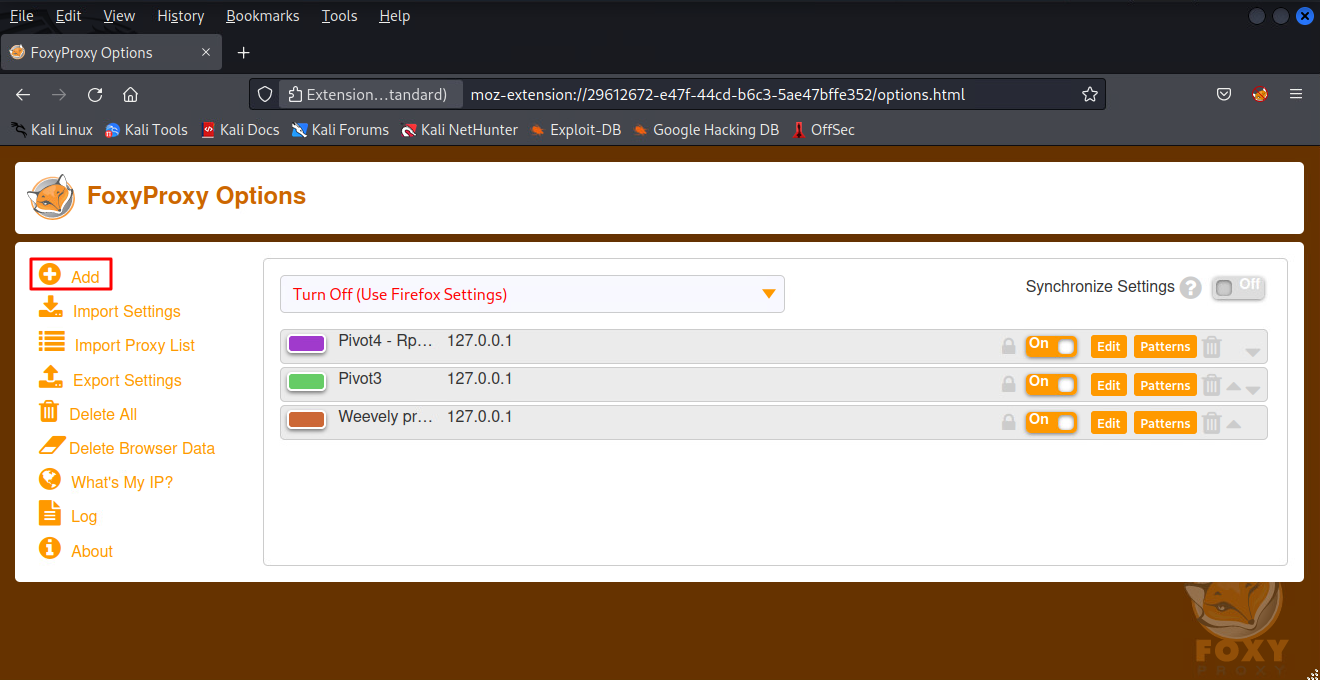Open the proxy mode dropdown
This screenshot has width=1320, height=680.
[532, 294]
